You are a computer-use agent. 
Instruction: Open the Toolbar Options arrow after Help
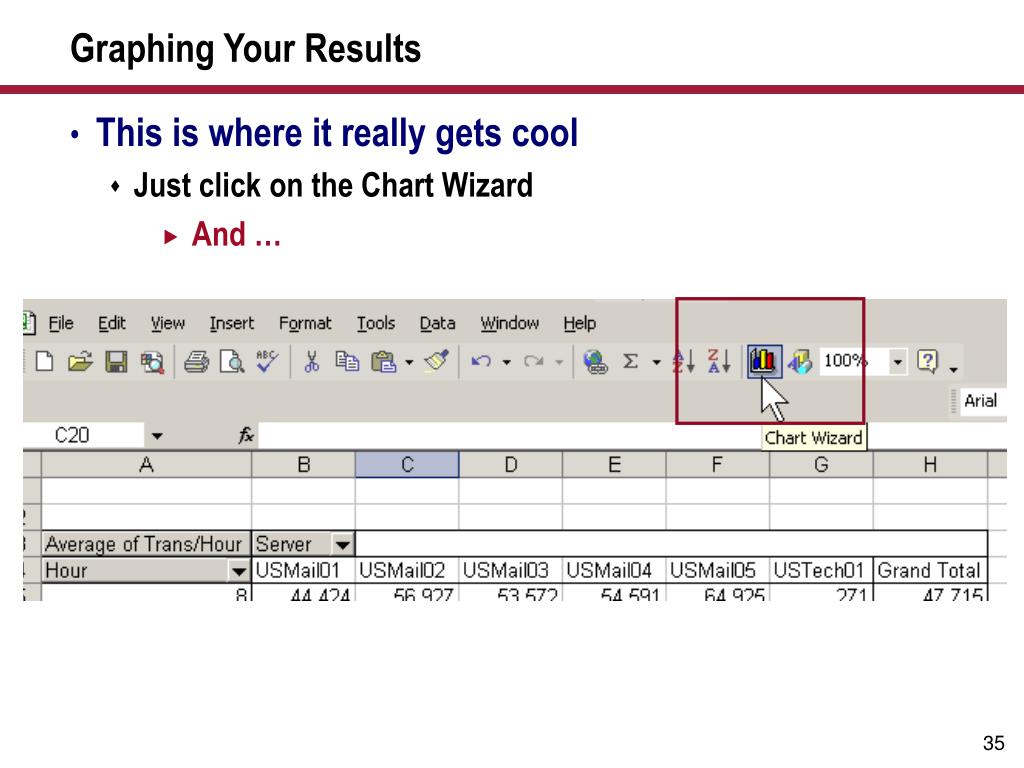coord(953,369)
